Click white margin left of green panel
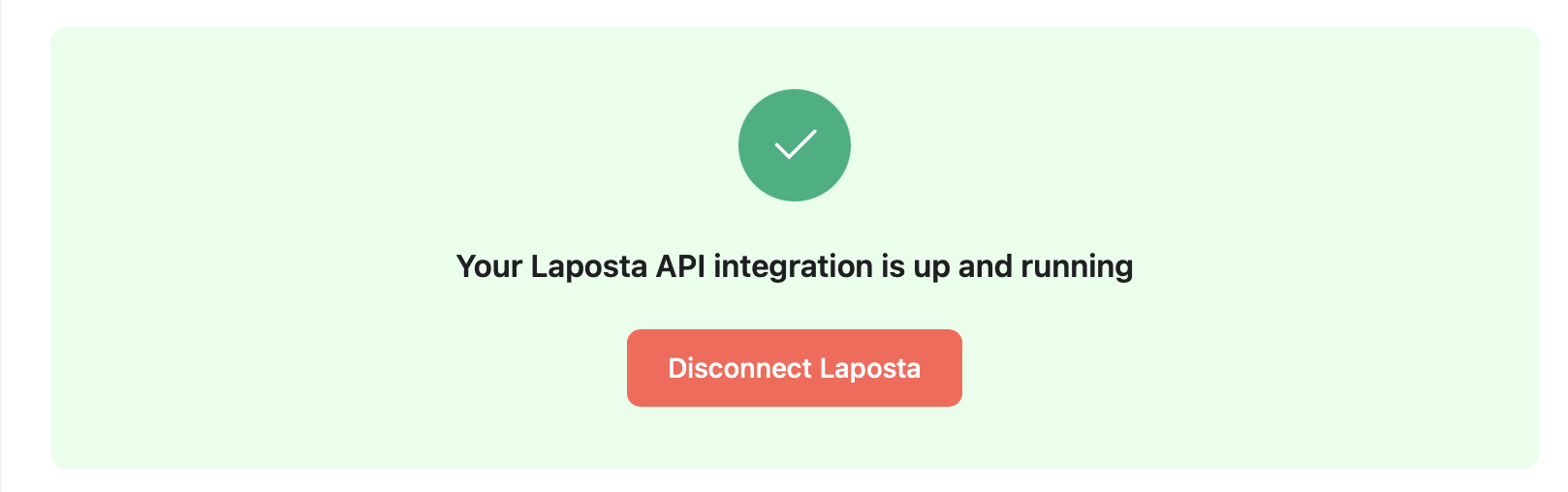This screenshot has width=1568, height=492. pos(26,246)
